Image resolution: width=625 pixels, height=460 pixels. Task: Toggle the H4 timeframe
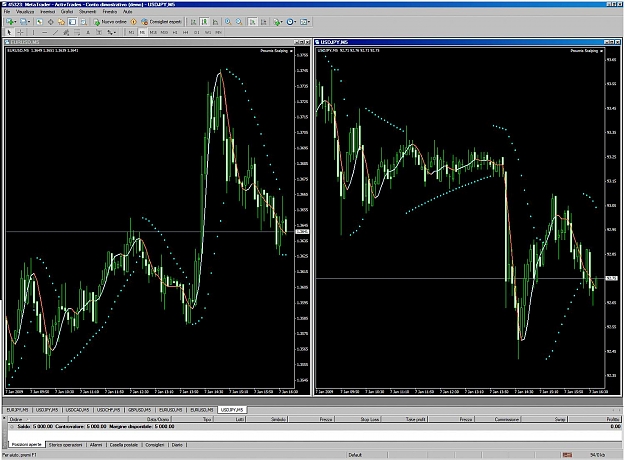click(185, 32)
